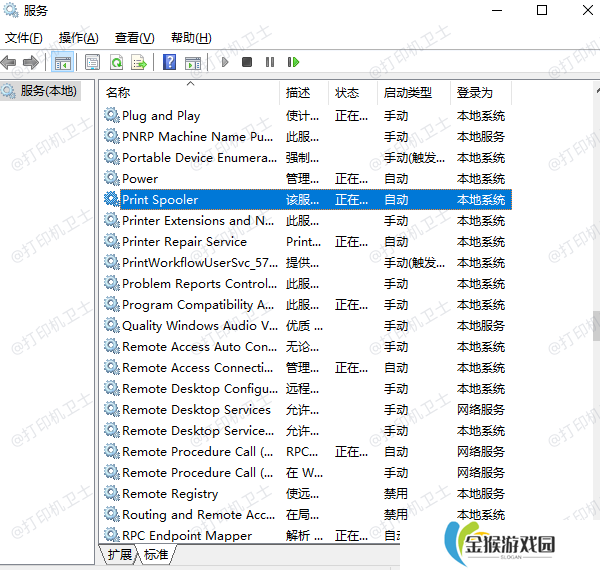
Task: Select the Power service row
Action: pyautogui.click(x=308, y=178)
